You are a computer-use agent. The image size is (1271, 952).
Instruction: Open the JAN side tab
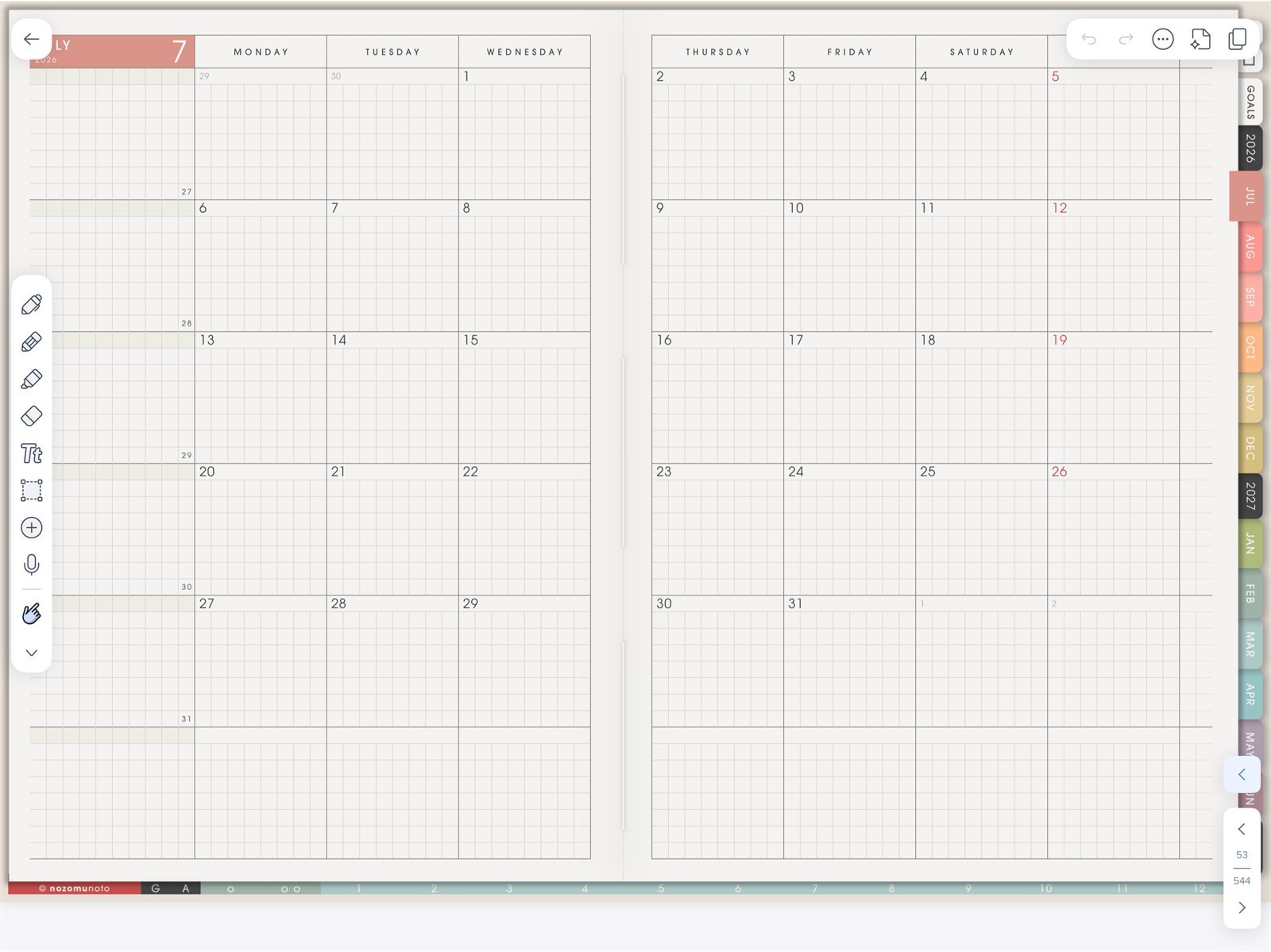click(x=1250, y=544)
